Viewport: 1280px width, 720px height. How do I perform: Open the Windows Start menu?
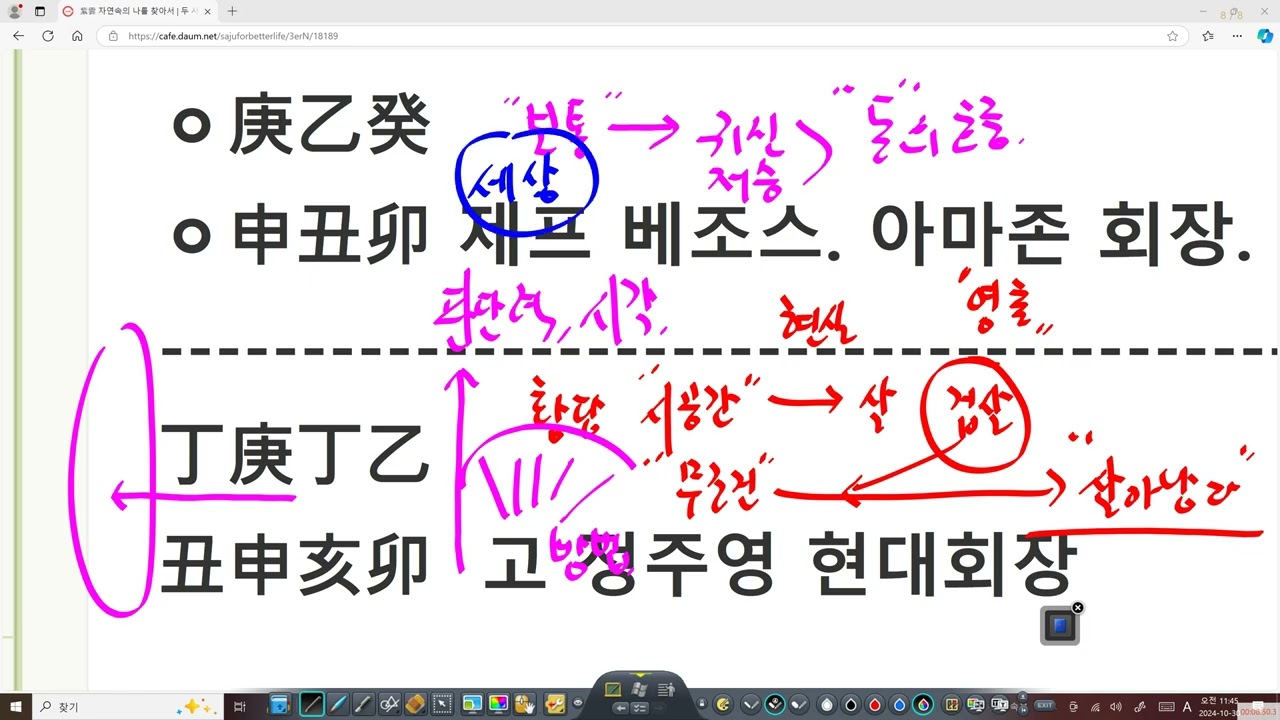(16, 706)
